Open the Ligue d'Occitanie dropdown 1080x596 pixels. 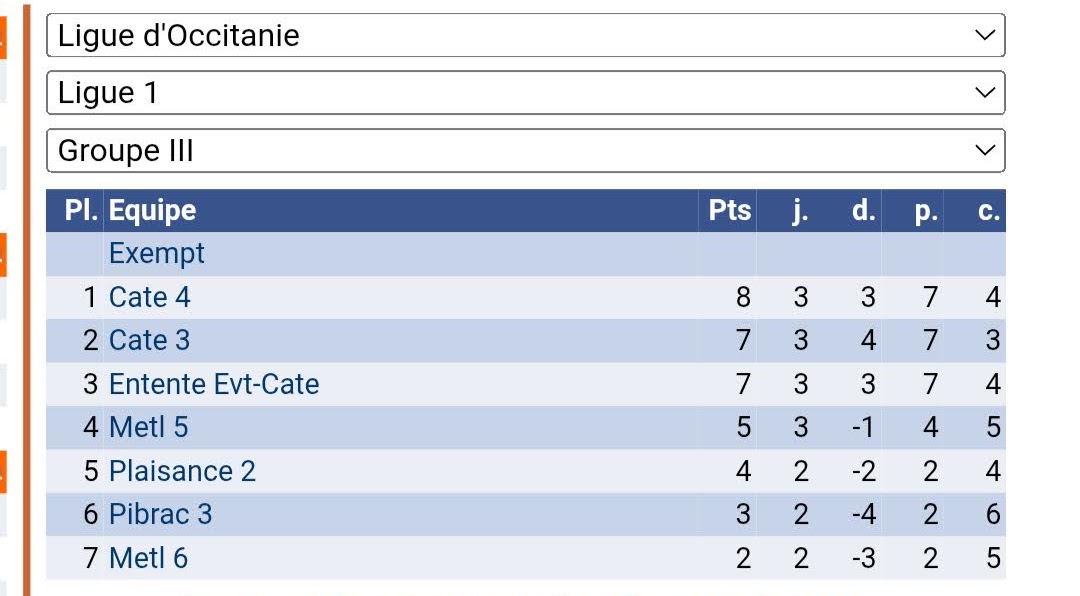click(x=525, y=36)
